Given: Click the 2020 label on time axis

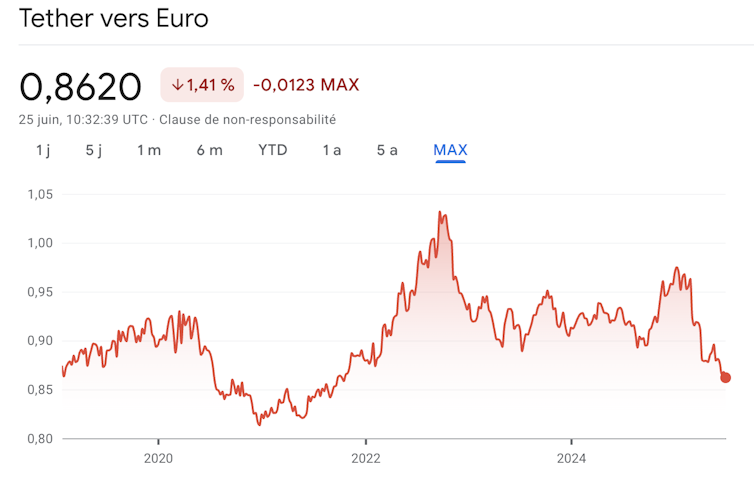Looking at the screenshot, I should click(x=159, y=459).
